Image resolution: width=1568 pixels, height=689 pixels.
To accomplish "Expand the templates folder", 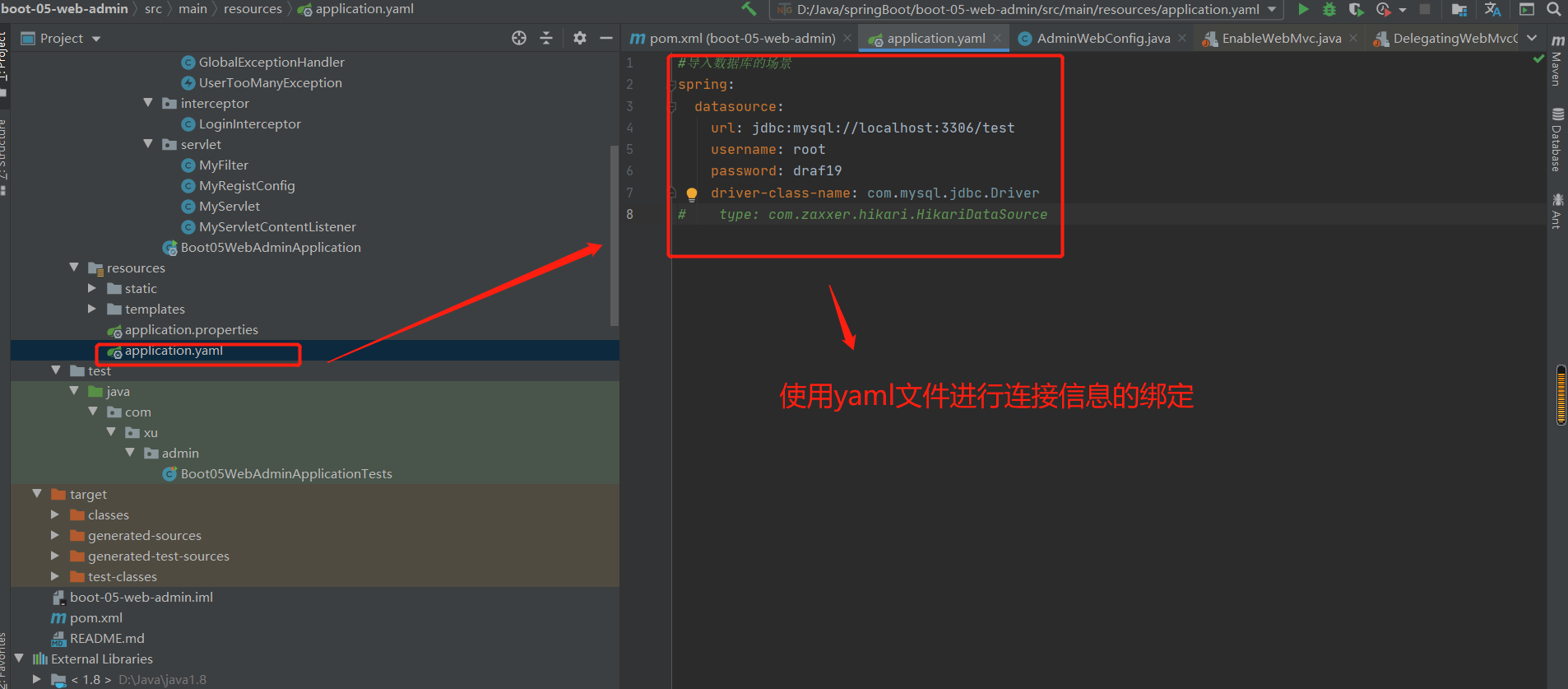I will coord(92,309).
